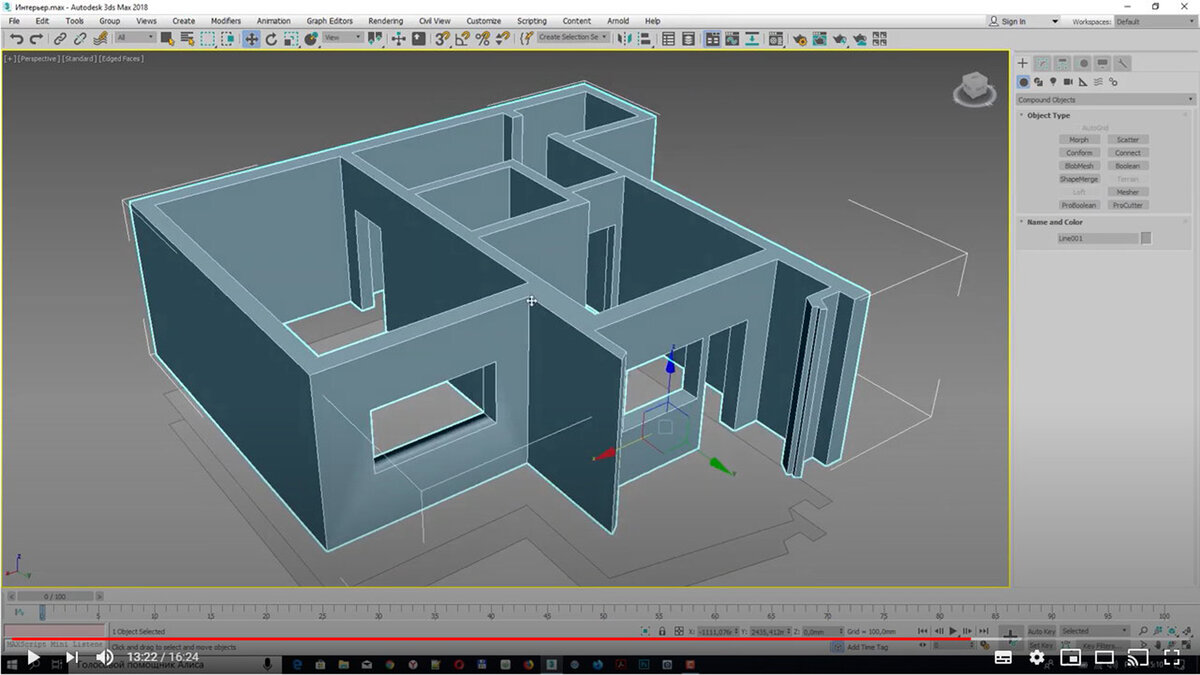Viewport: 1200px width, 675px height.
Task: Open the Material Editor icon
Action: point(775,39)
